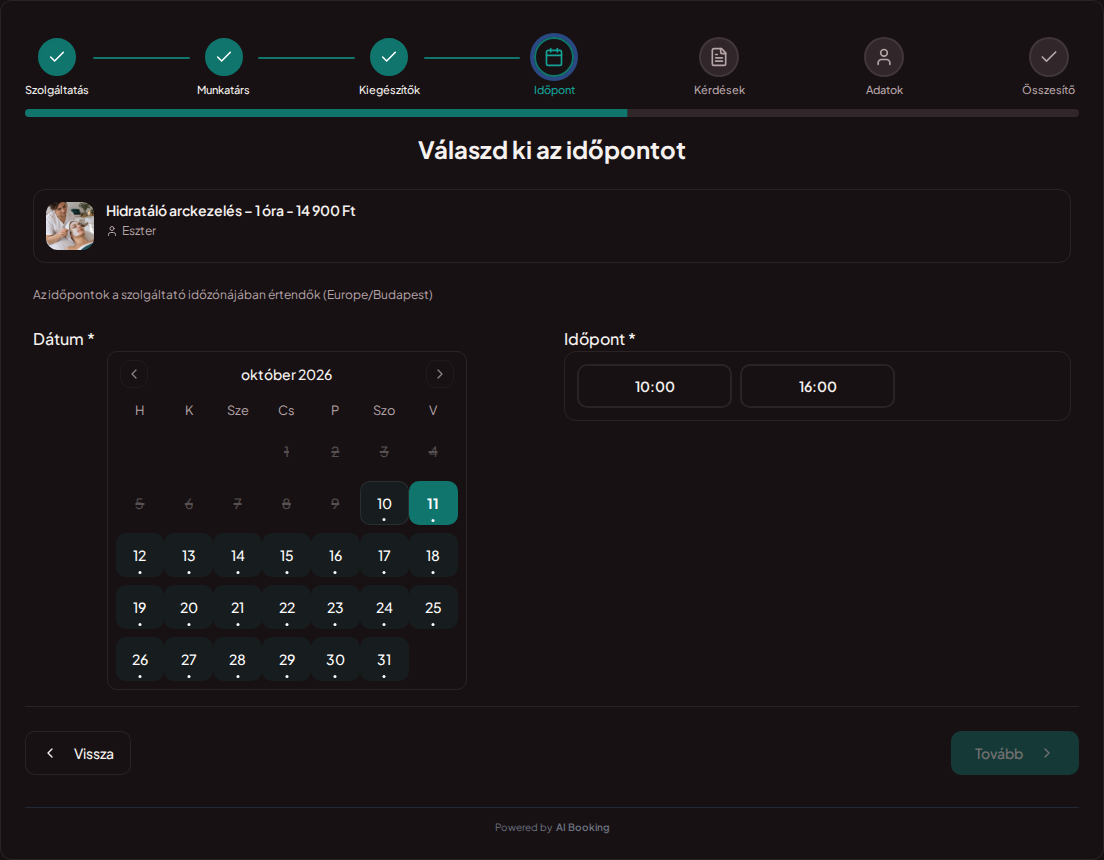Click the Kérdések document step icon
This screenshot has height=860, width=1104.
pyautogui.click(x=719, y=57)
